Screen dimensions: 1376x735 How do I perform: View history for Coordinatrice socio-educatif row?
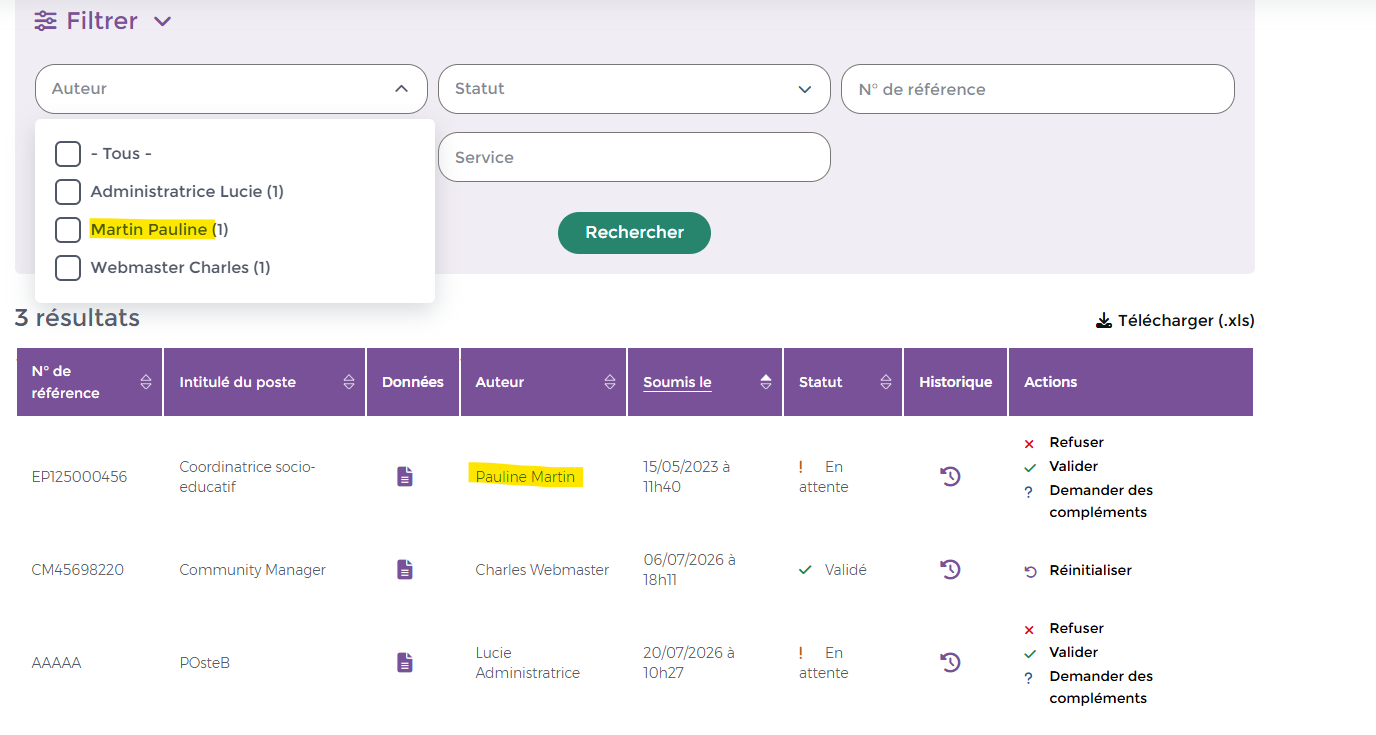(x=950, y=476)
